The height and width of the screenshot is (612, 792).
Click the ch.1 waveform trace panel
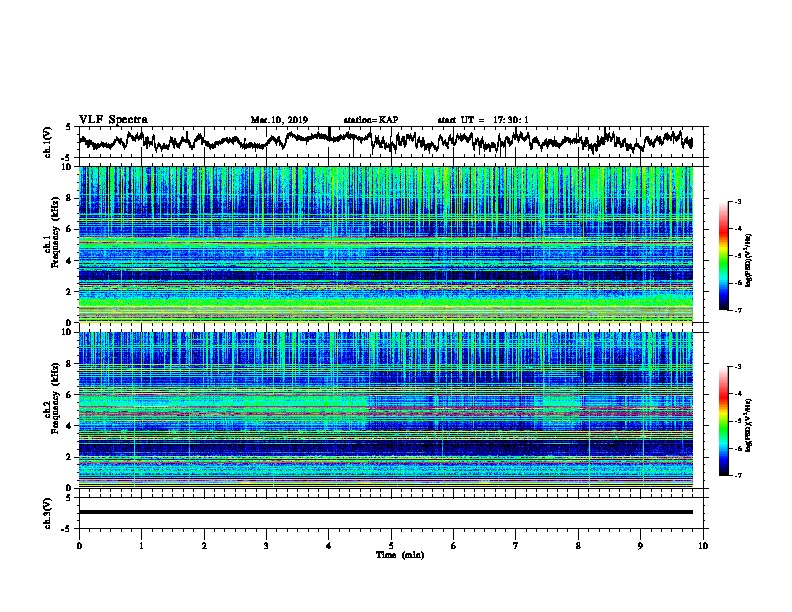point(391,142)
